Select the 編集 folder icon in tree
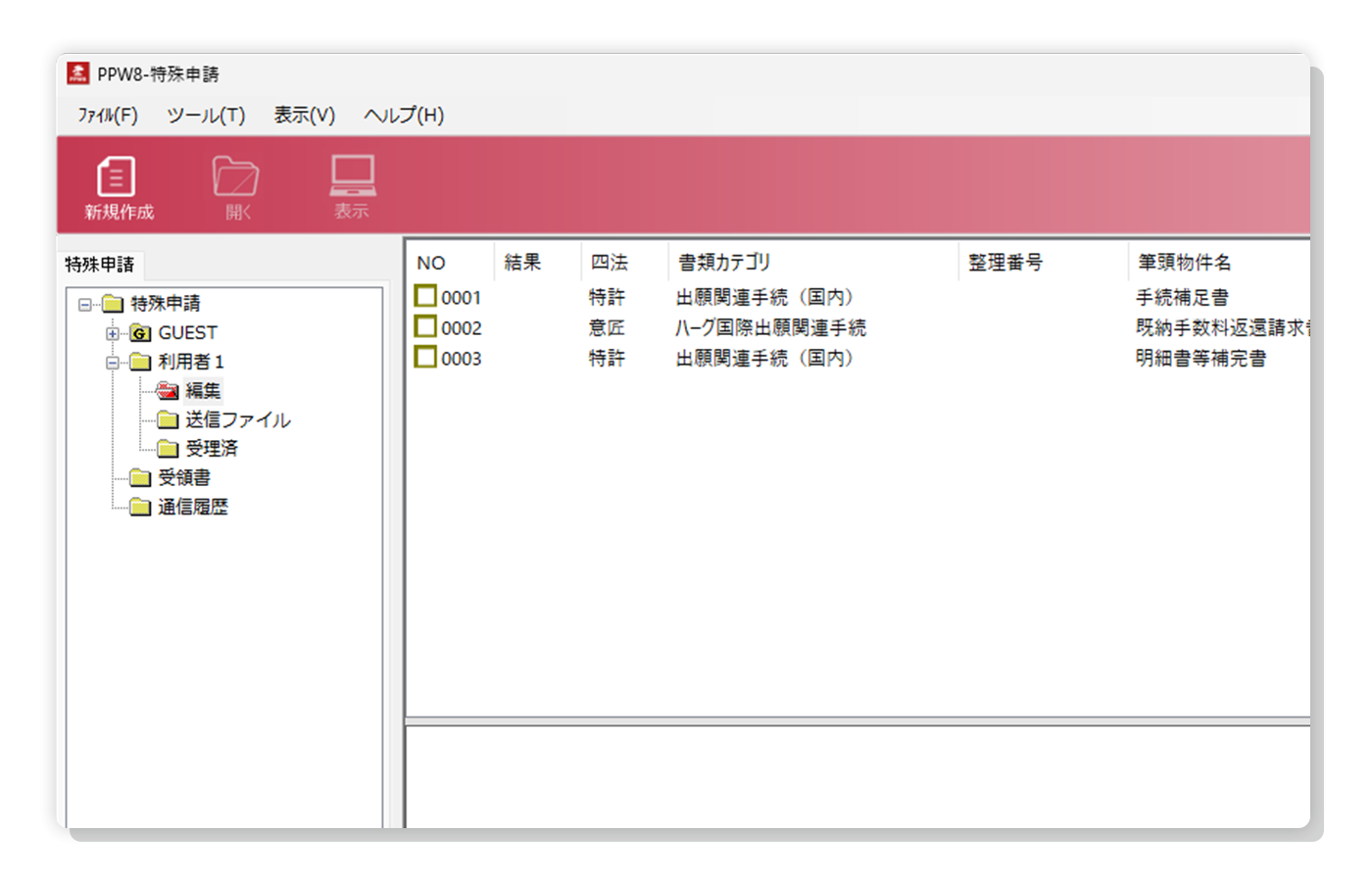The image size is (1372, 882). click(168, 391)
